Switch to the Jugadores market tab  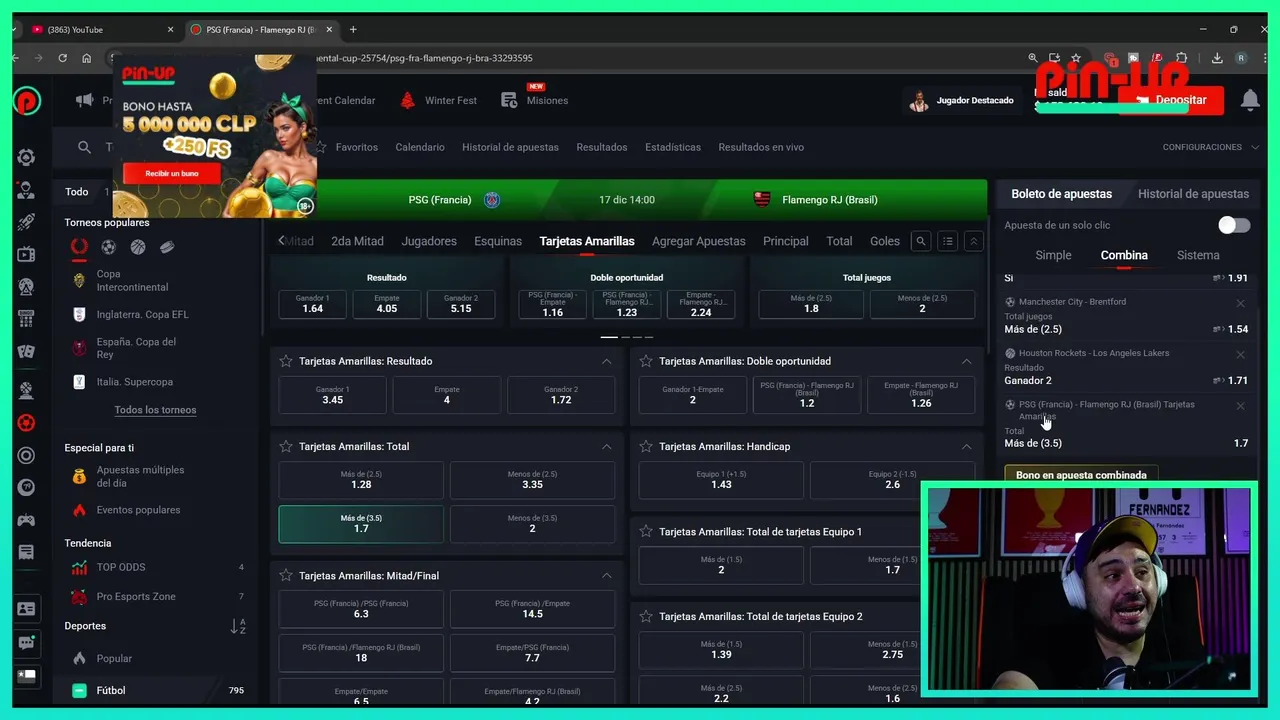[x=429, y=241]
